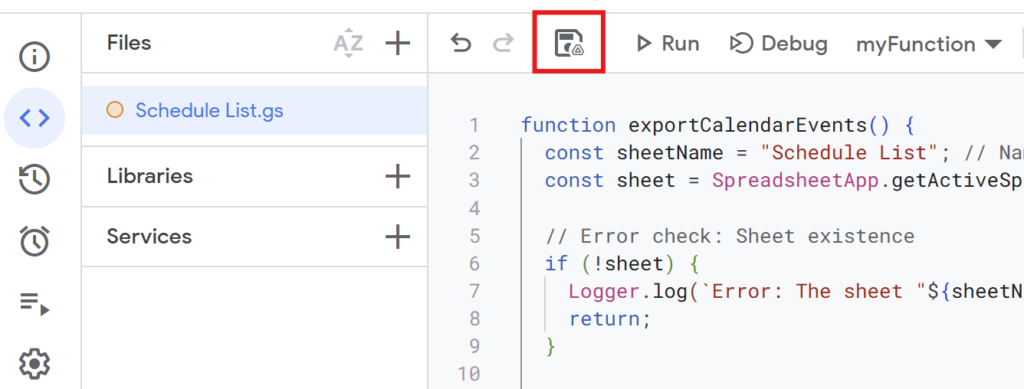Open the project history clock icon

pyautogui.click(x=35, y=179)
